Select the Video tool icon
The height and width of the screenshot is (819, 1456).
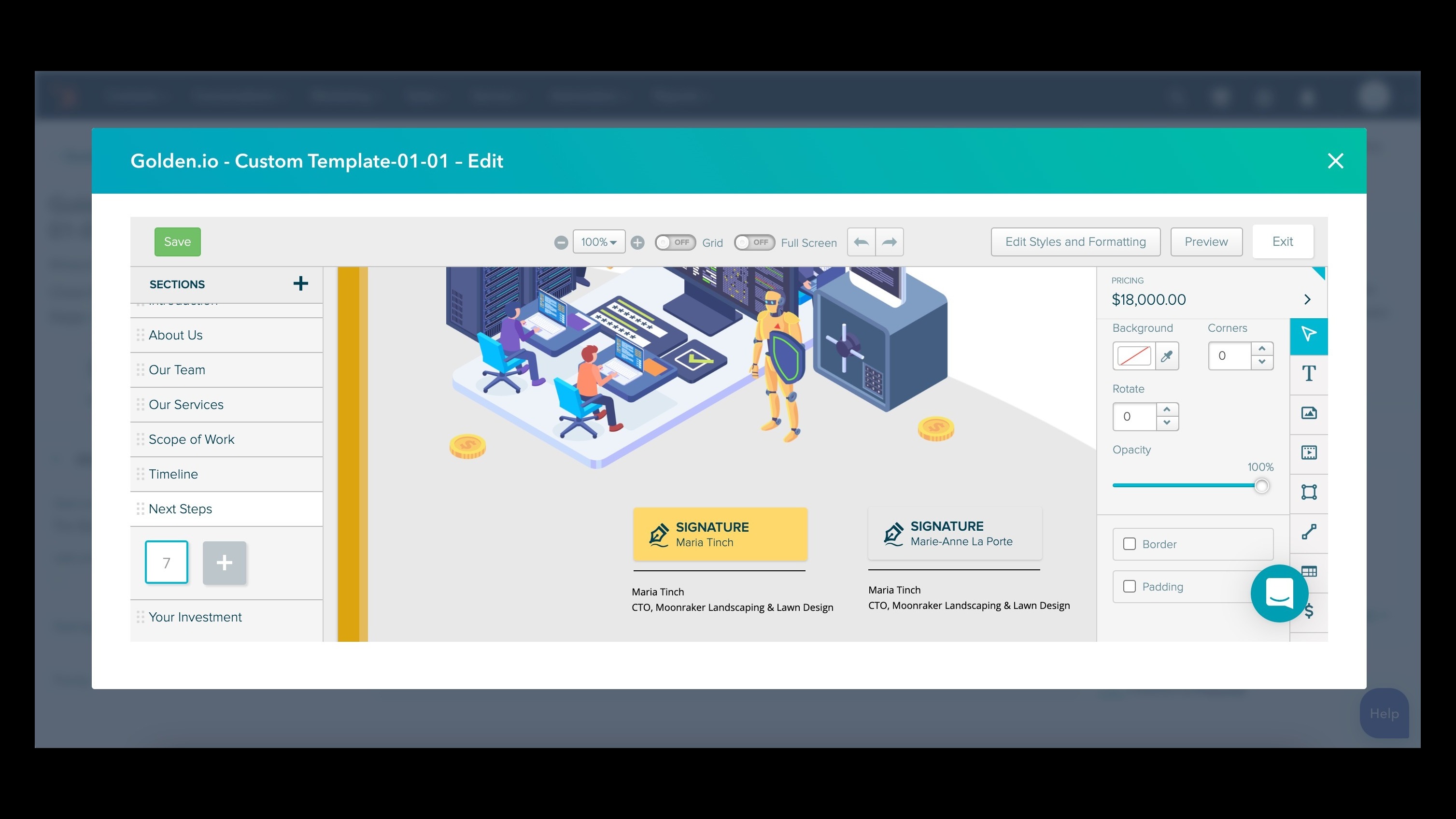[1309, 453]
